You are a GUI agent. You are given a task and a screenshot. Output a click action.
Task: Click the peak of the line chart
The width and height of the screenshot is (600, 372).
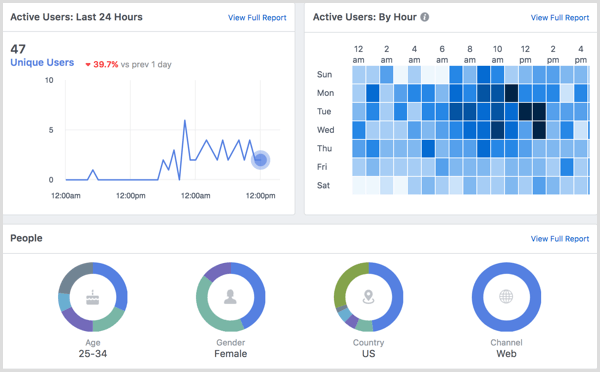pos(185,121)
